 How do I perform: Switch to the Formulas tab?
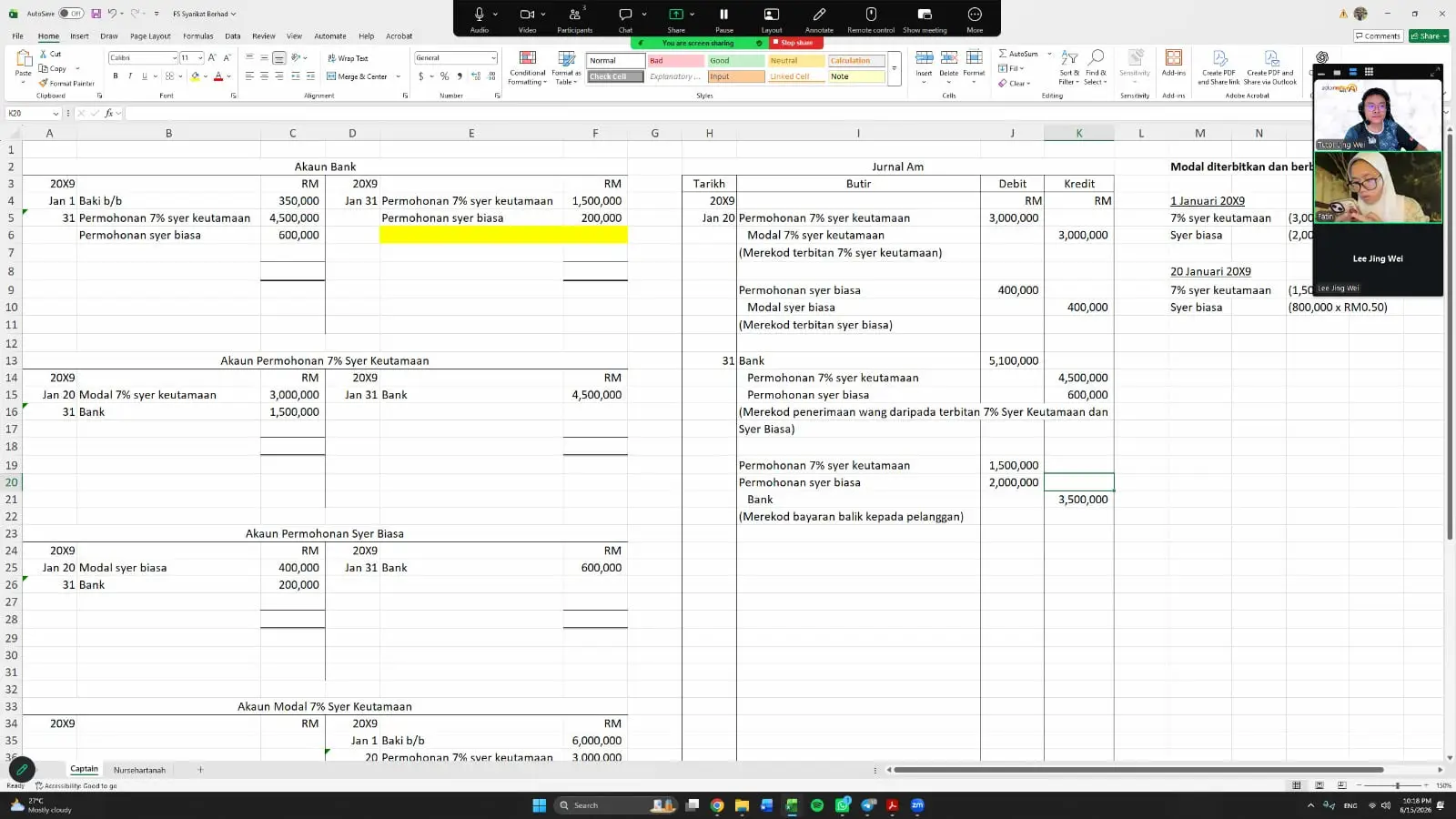(x=197, y=36)
